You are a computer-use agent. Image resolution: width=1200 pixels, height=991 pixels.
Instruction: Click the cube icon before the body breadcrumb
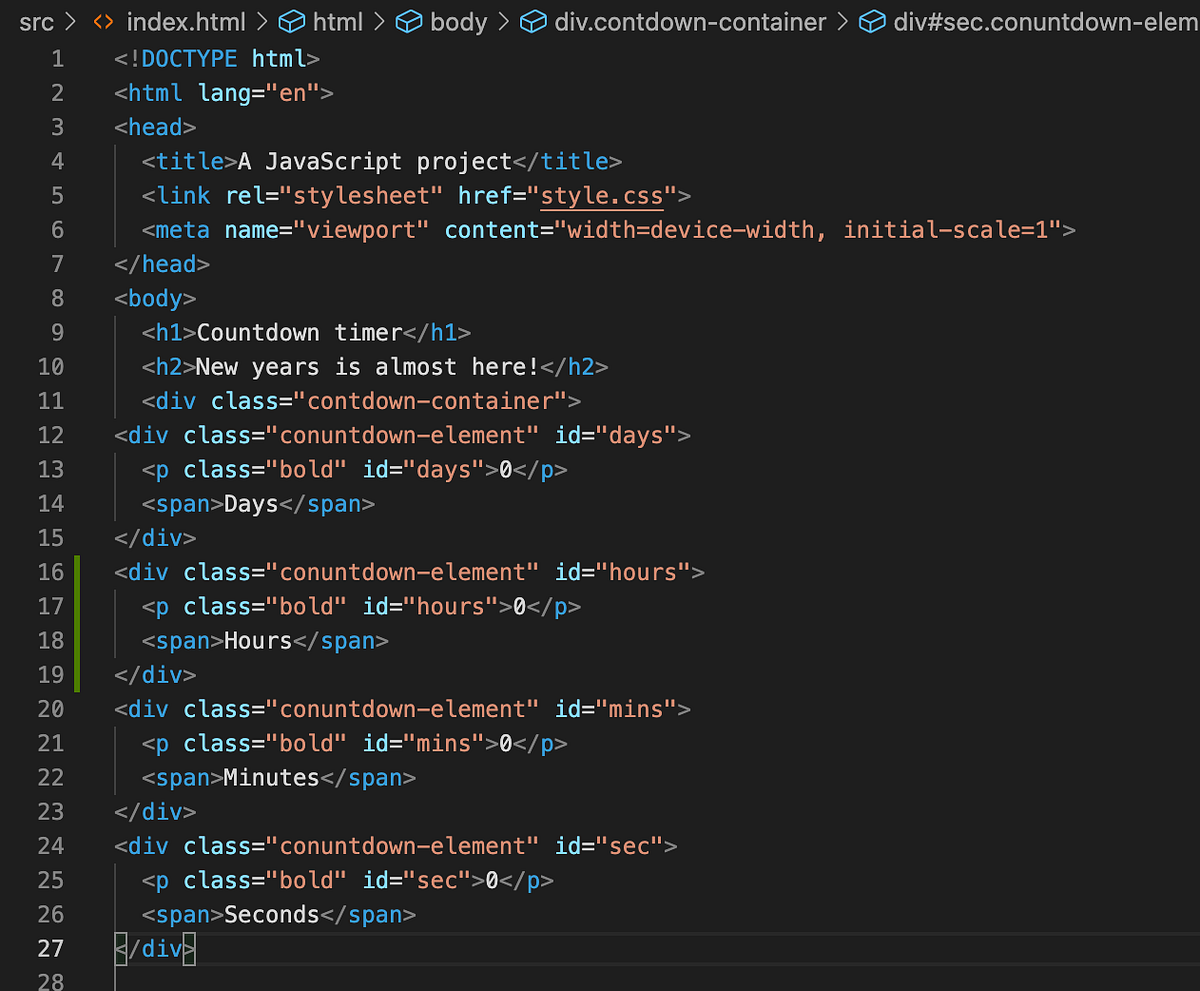(409, 21)
